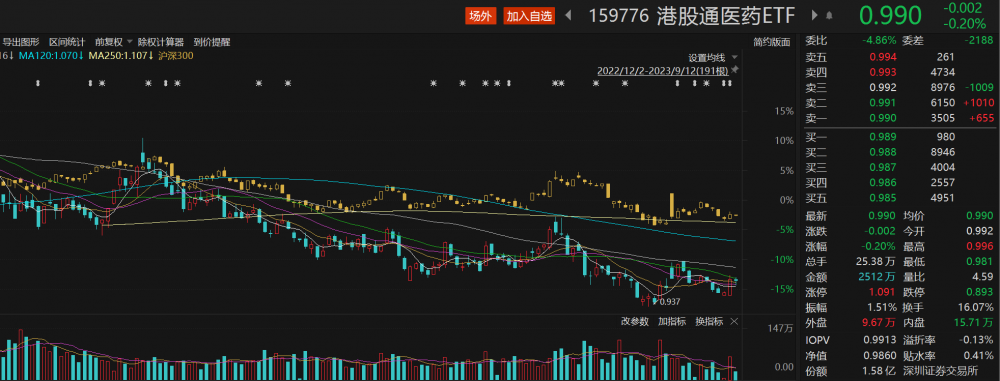Click the MA120 cyan moving average label
1000x381 pixels.
pyautogui.click(x=52, y=56)
